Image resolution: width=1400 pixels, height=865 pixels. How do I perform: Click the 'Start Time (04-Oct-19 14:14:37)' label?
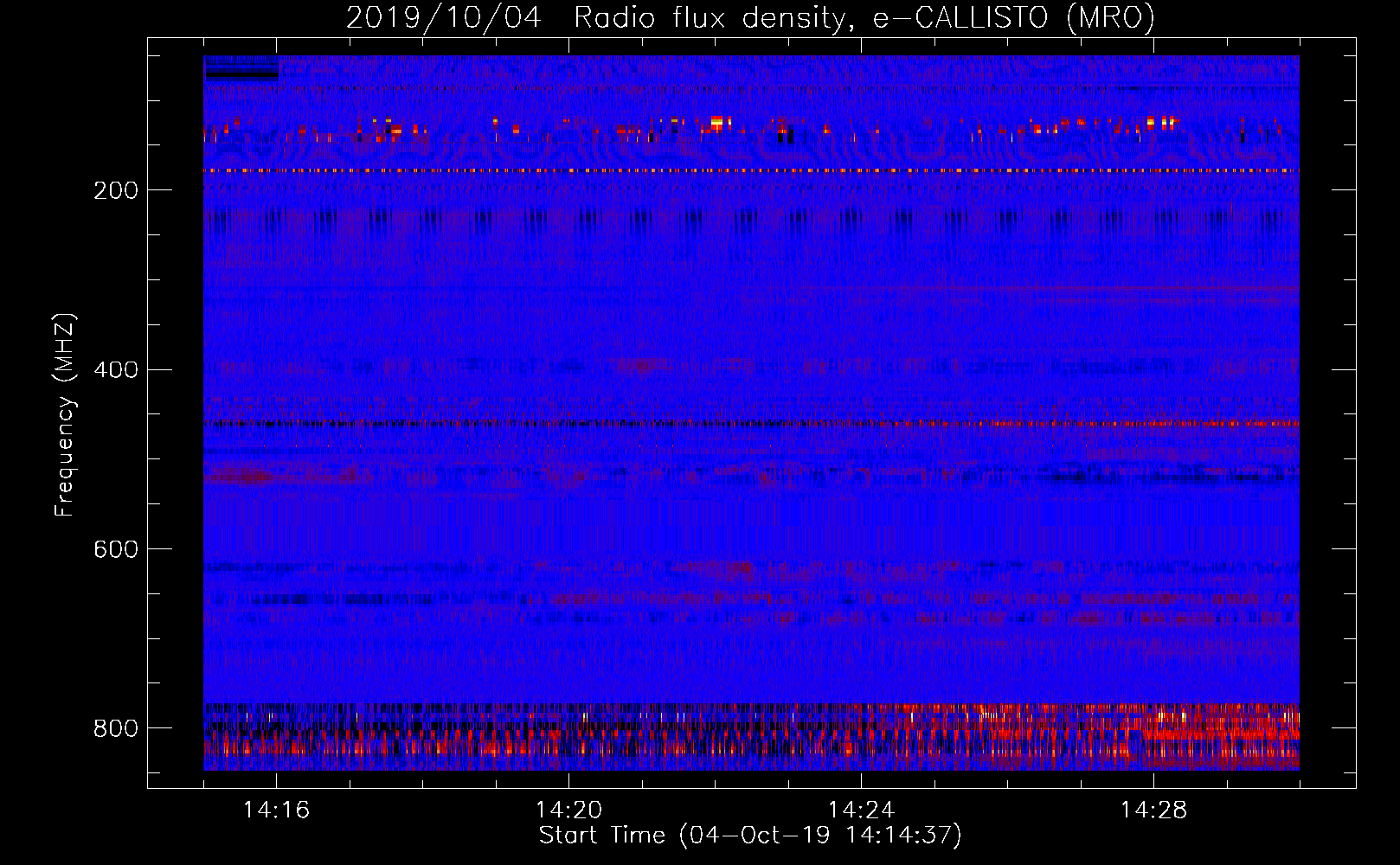pyautogui.click(x=750, y=836)
